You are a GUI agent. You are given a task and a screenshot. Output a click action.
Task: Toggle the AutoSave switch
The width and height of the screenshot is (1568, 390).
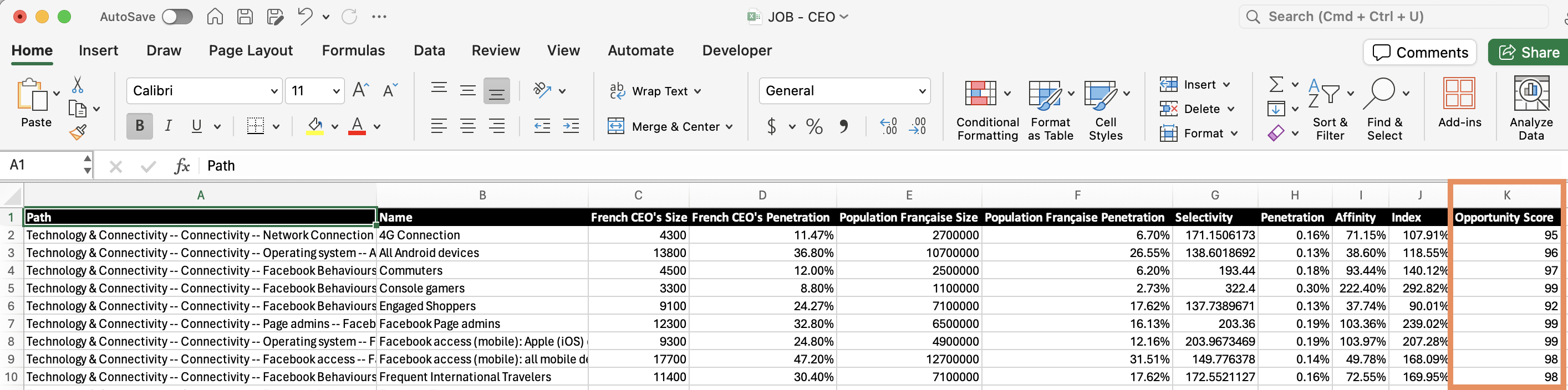coord(177,17)
